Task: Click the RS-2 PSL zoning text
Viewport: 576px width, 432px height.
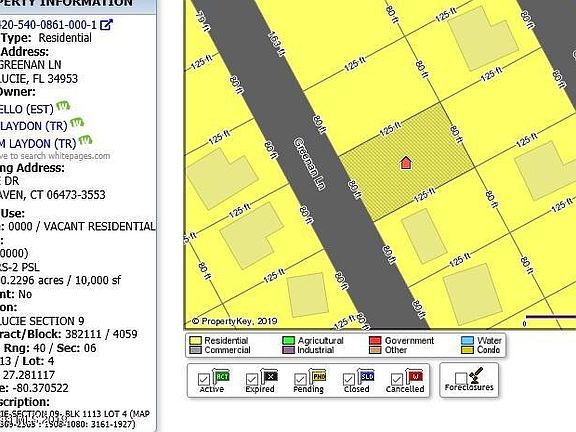Action: (x=19, y=267)
